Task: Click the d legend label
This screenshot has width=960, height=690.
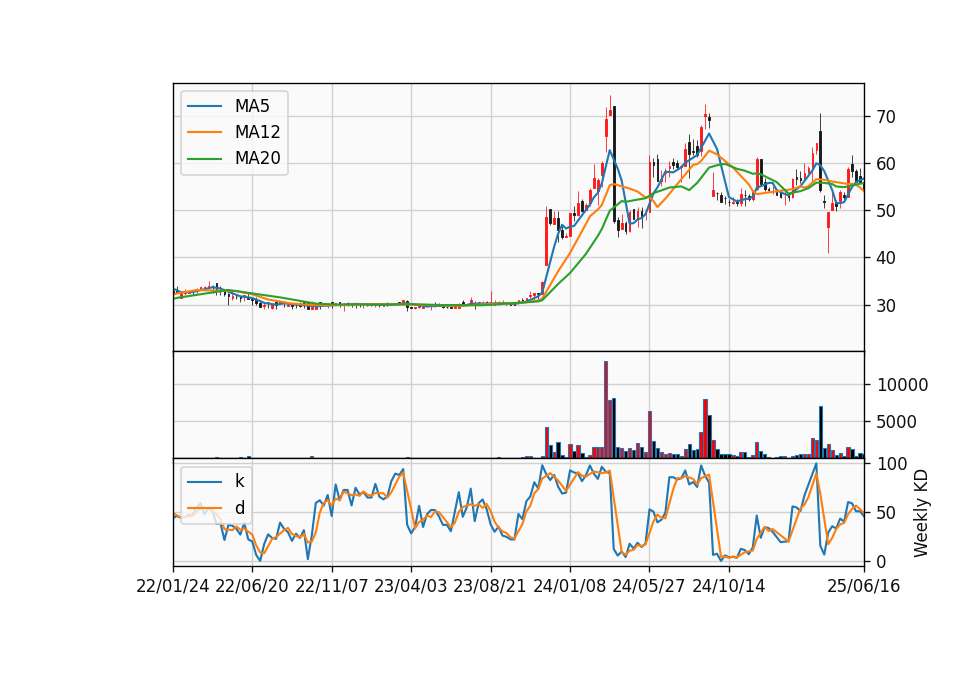Action: [x=239, y=508]
